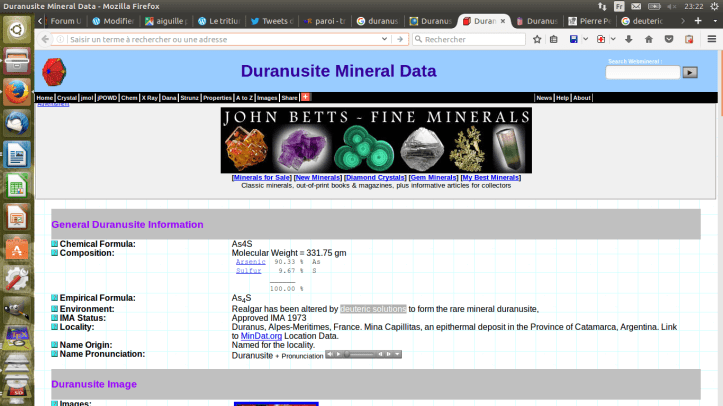Focus the URL address field

pos(224,40)
